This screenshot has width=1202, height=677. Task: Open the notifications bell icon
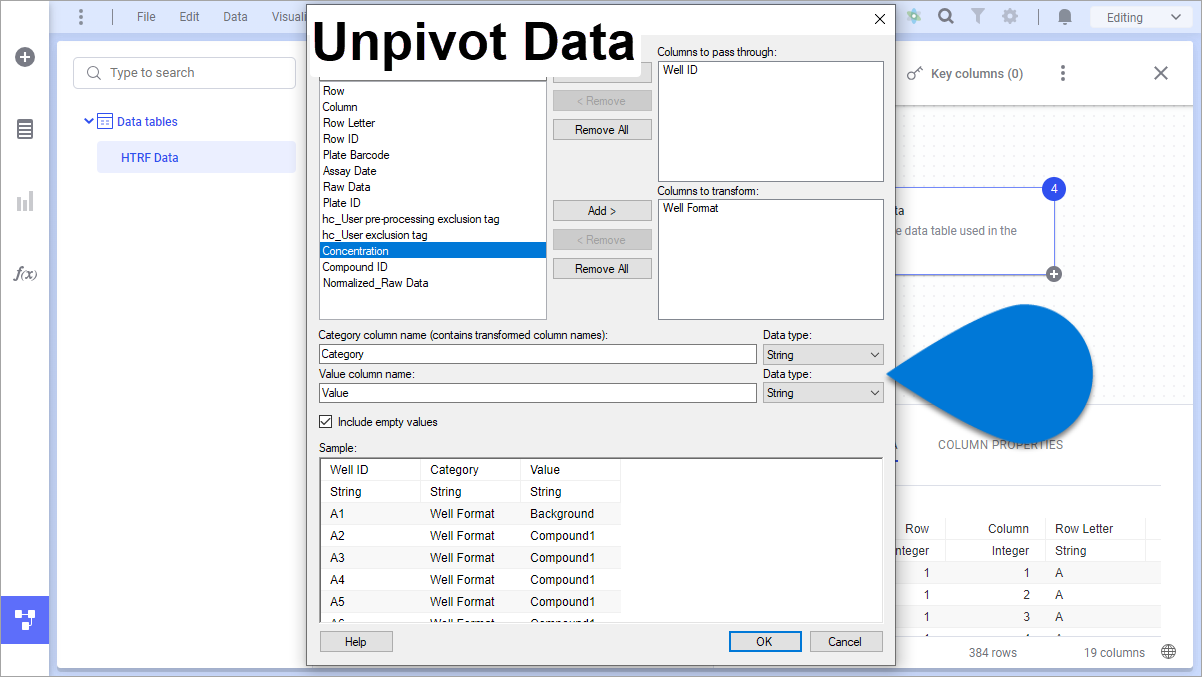pyautogui.click(x=1065, y=17)
